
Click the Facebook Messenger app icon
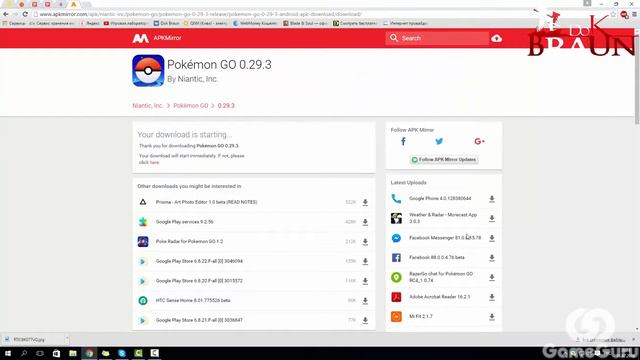pos(396,238)
